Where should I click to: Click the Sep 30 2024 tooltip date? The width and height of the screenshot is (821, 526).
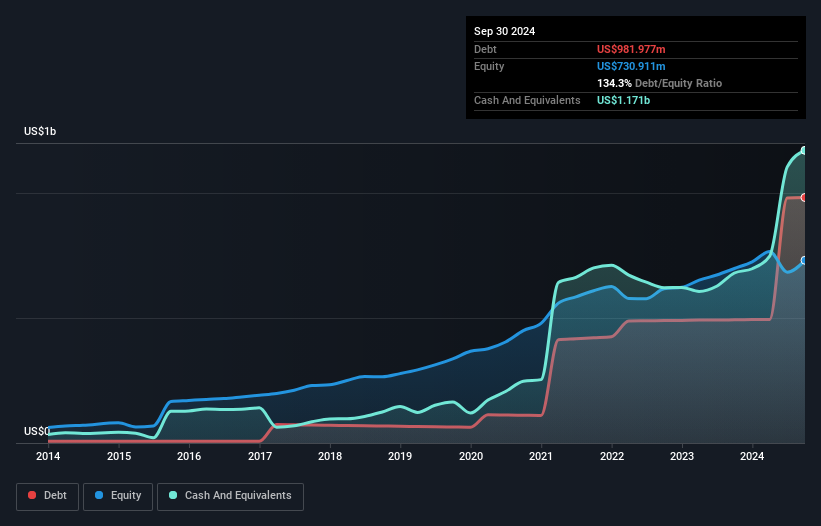coord(504,31)
